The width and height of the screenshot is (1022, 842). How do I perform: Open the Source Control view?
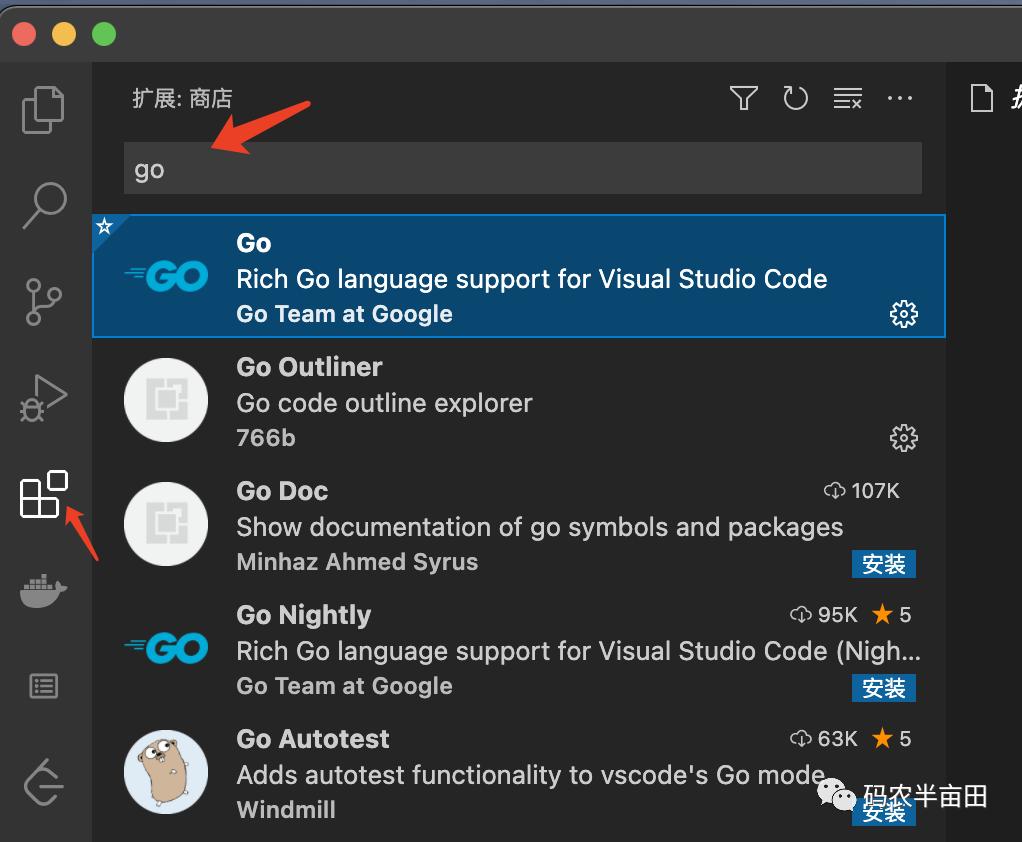[x=43, y=301]
